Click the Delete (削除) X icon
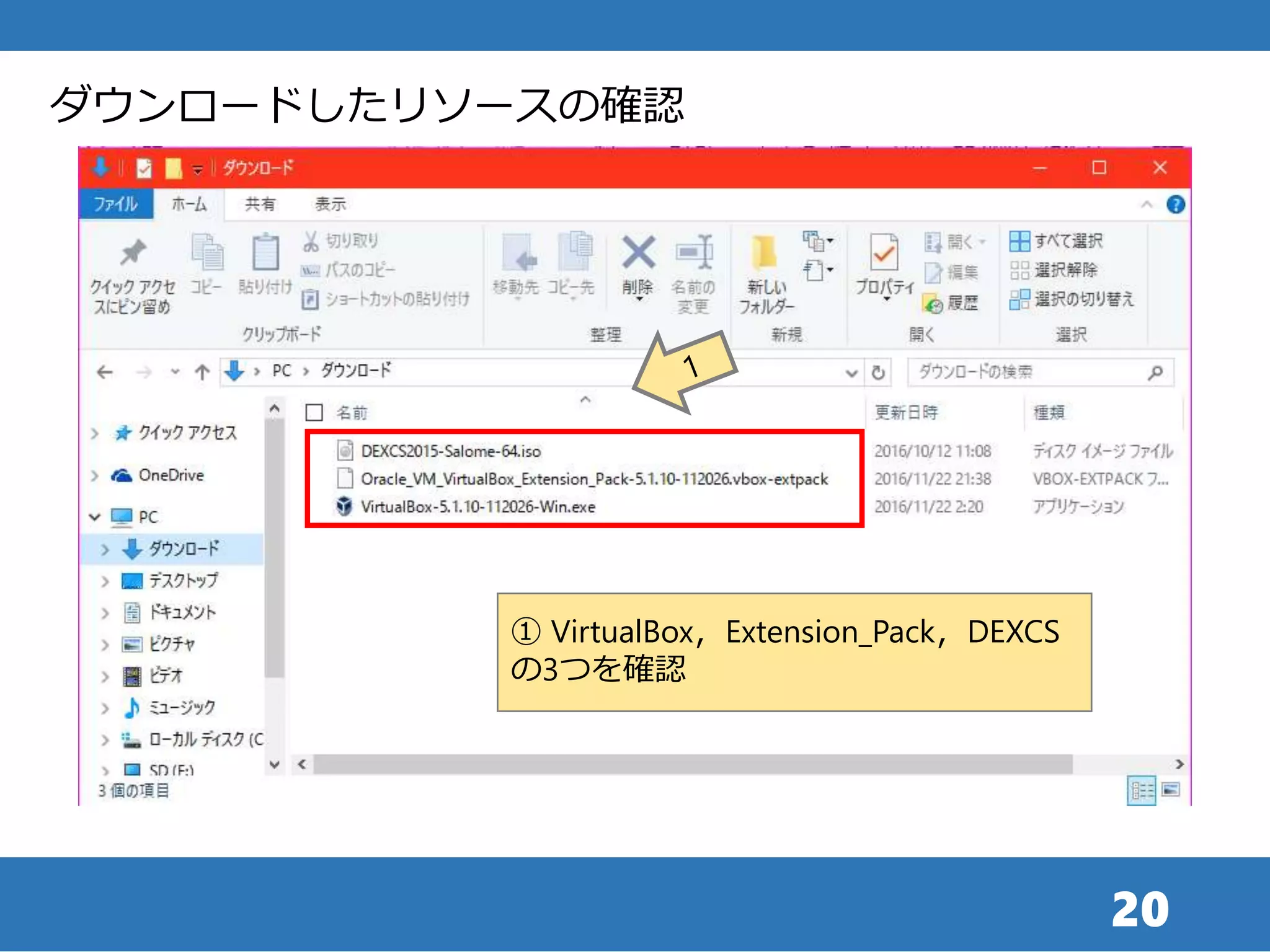 638,252
